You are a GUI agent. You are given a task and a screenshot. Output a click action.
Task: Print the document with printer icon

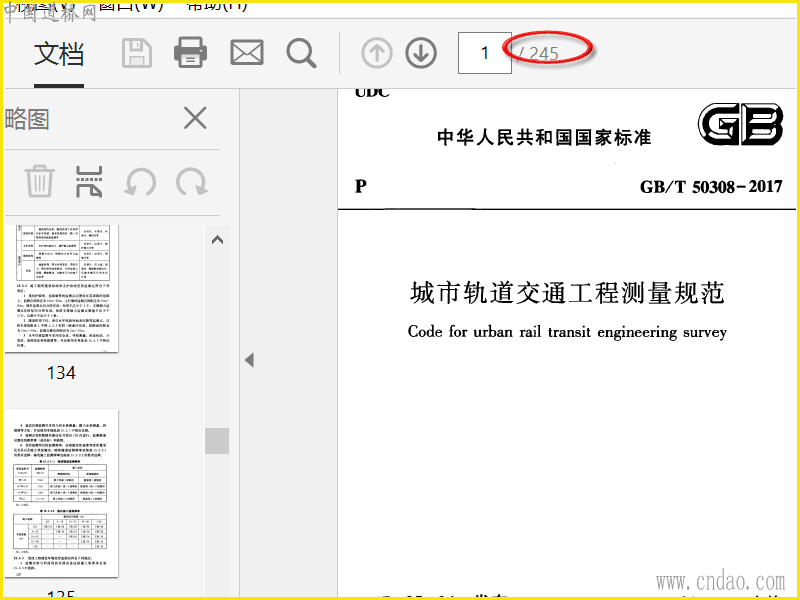point(190,53)
